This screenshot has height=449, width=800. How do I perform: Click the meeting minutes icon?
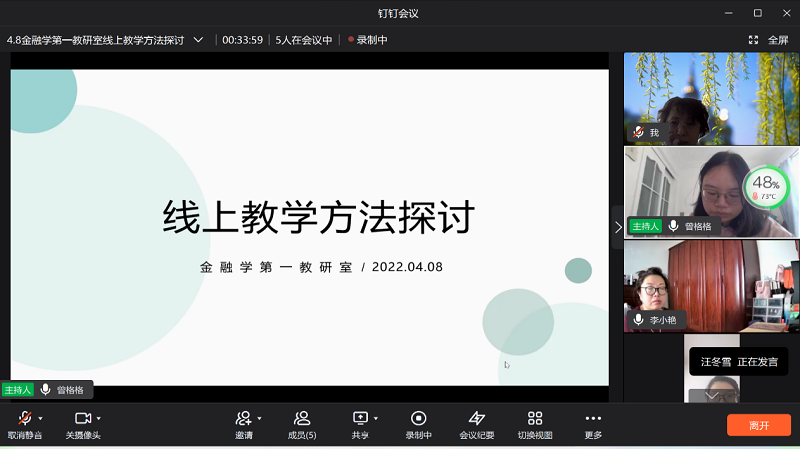click(476, 418)
